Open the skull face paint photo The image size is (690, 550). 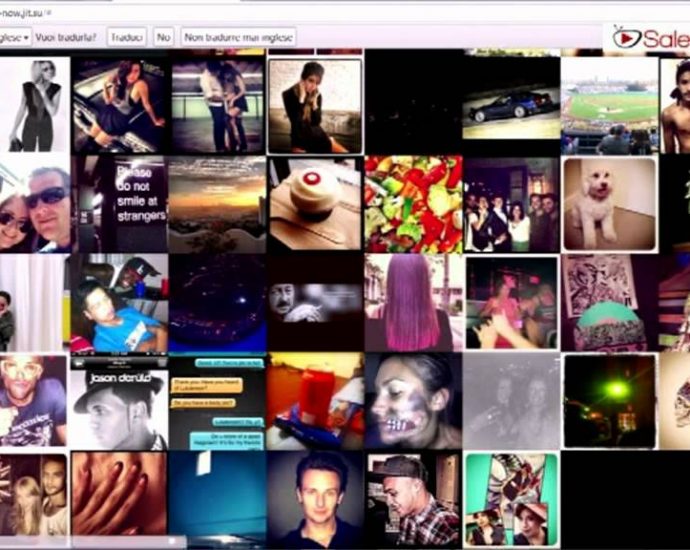tap(413, 401)
